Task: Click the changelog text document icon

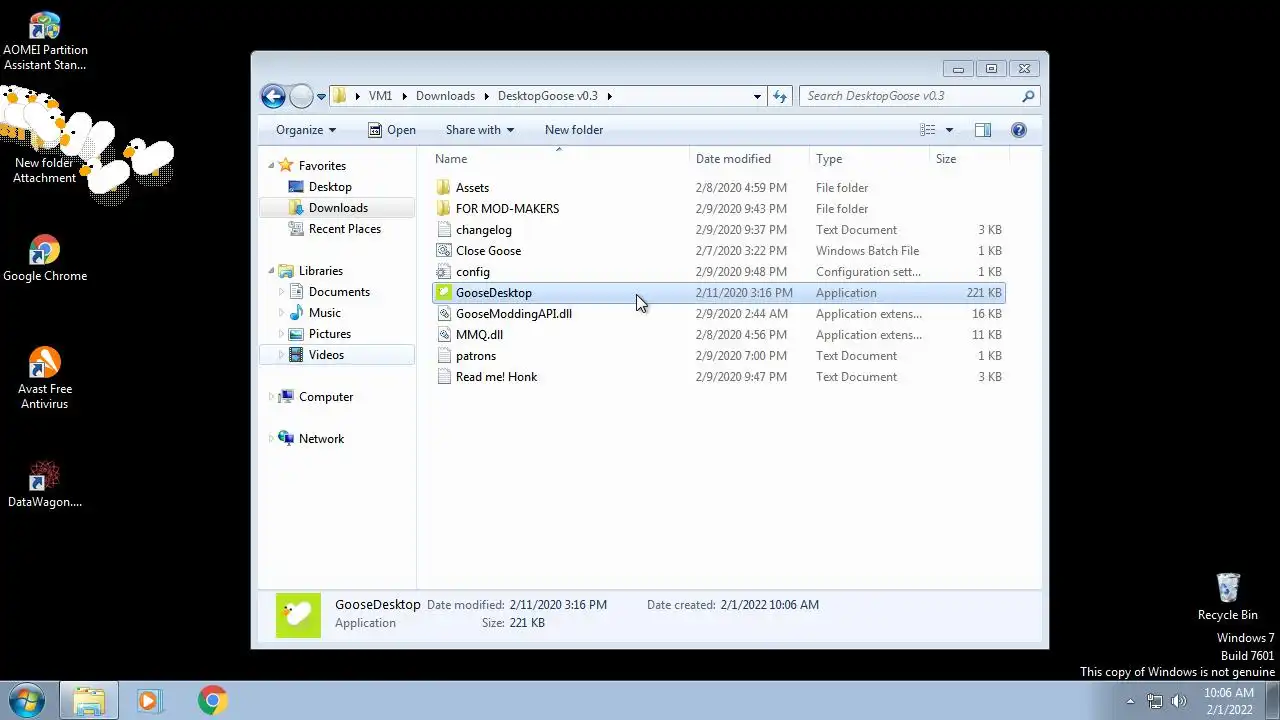Action: (x=444, y=230)
